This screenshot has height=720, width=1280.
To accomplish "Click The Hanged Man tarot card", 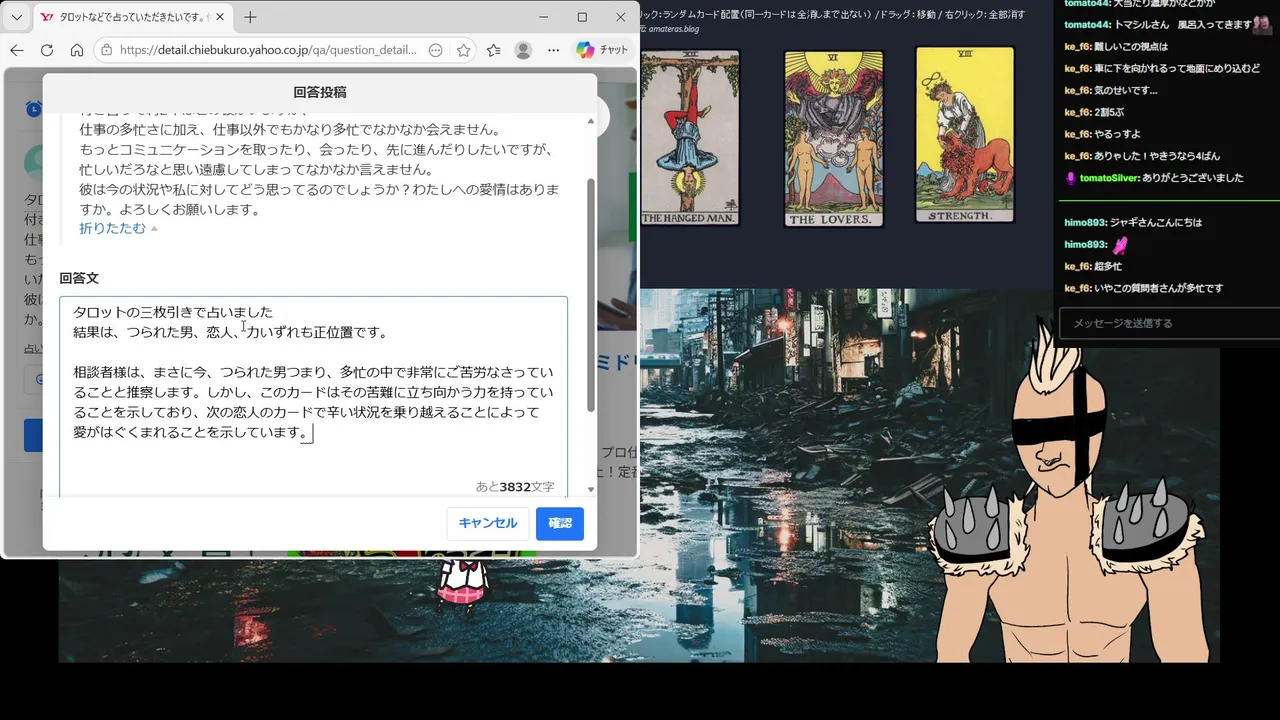I will (689, 137).
